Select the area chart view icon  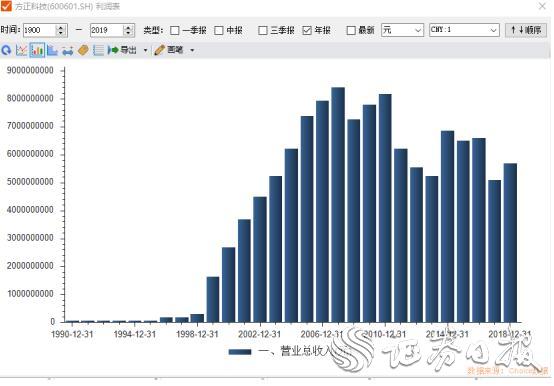pyautogui.click(x=52, y=51)
